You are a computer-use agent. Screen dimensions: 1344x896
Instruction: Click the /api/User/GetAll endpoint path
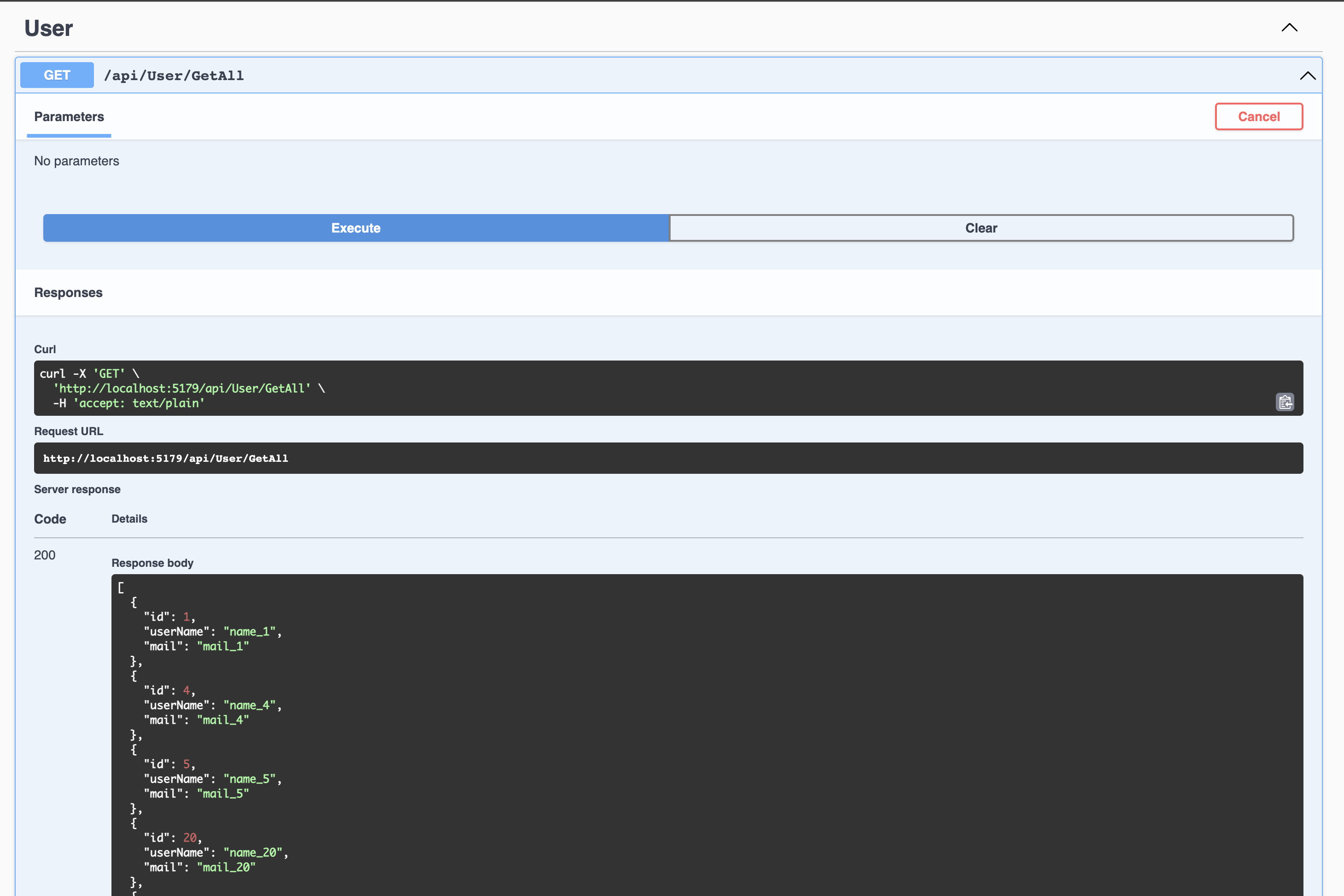pyautogui.click(x=174, y=76)
